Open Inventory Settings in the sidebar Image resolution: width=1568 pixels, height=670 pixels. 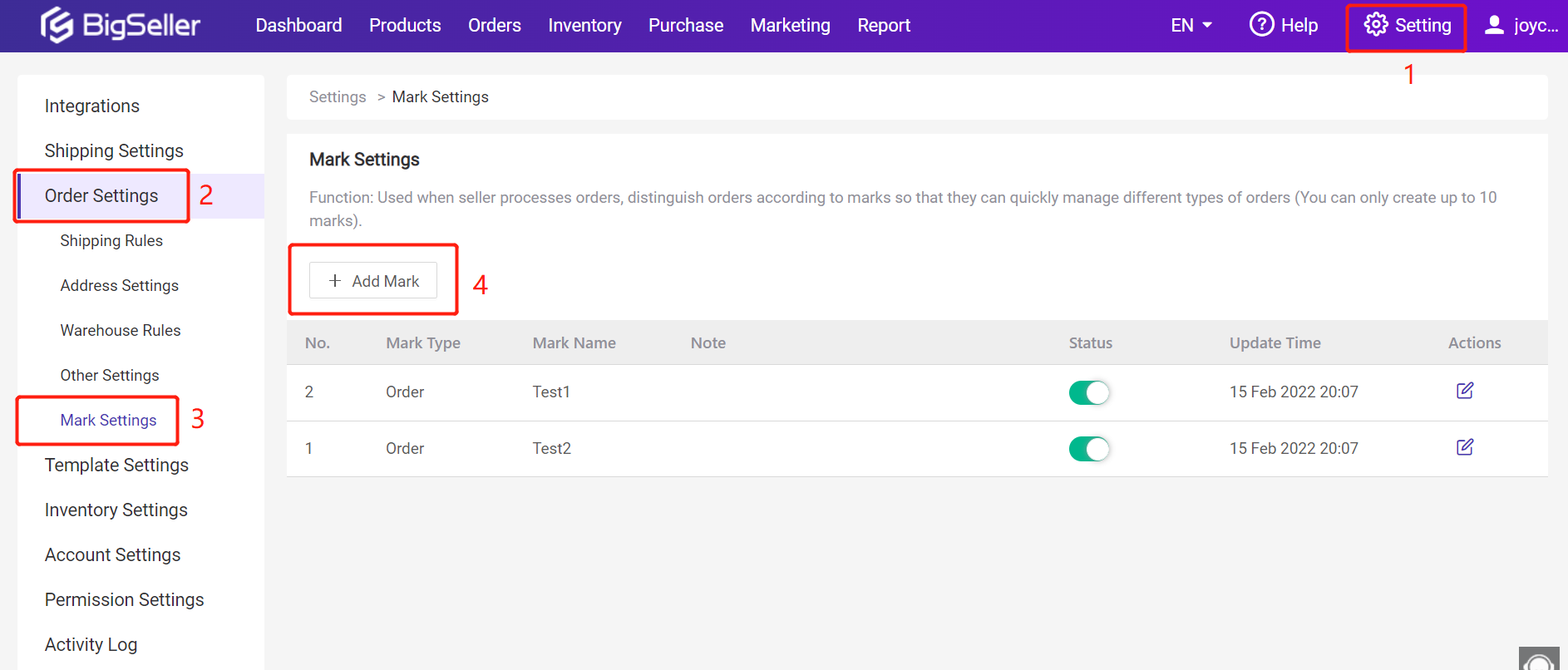point(116,510)
